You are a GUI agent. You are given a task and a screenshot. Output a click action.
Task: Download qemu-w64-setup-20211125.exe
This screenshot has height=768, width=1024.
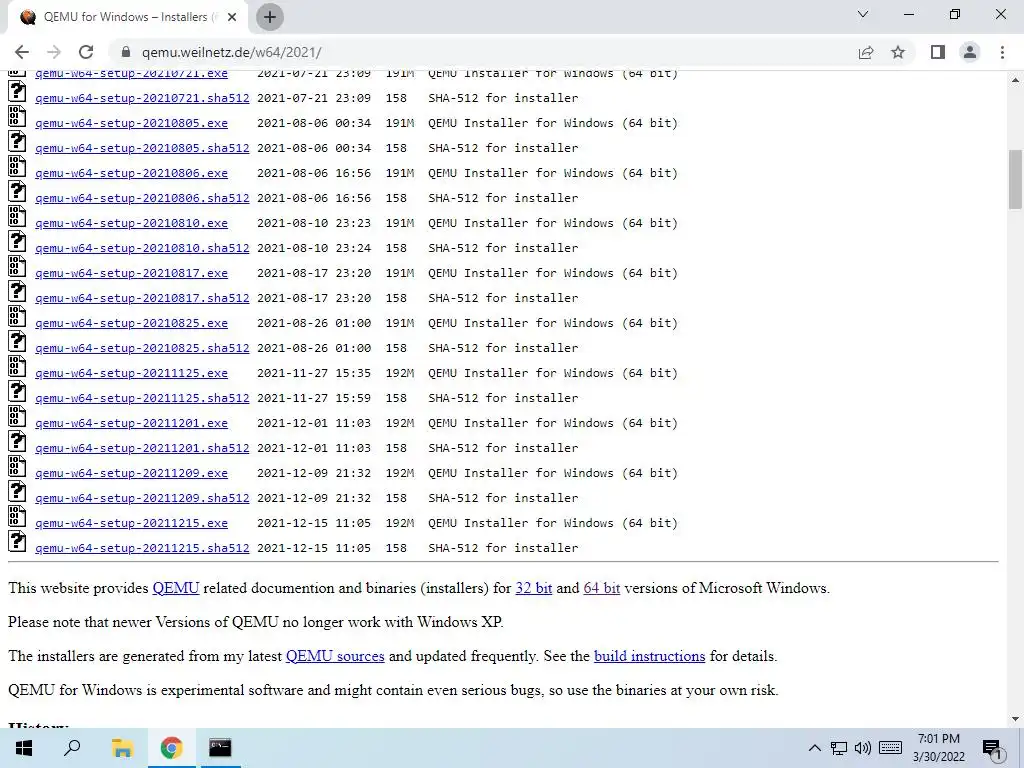tap(131, 373)
